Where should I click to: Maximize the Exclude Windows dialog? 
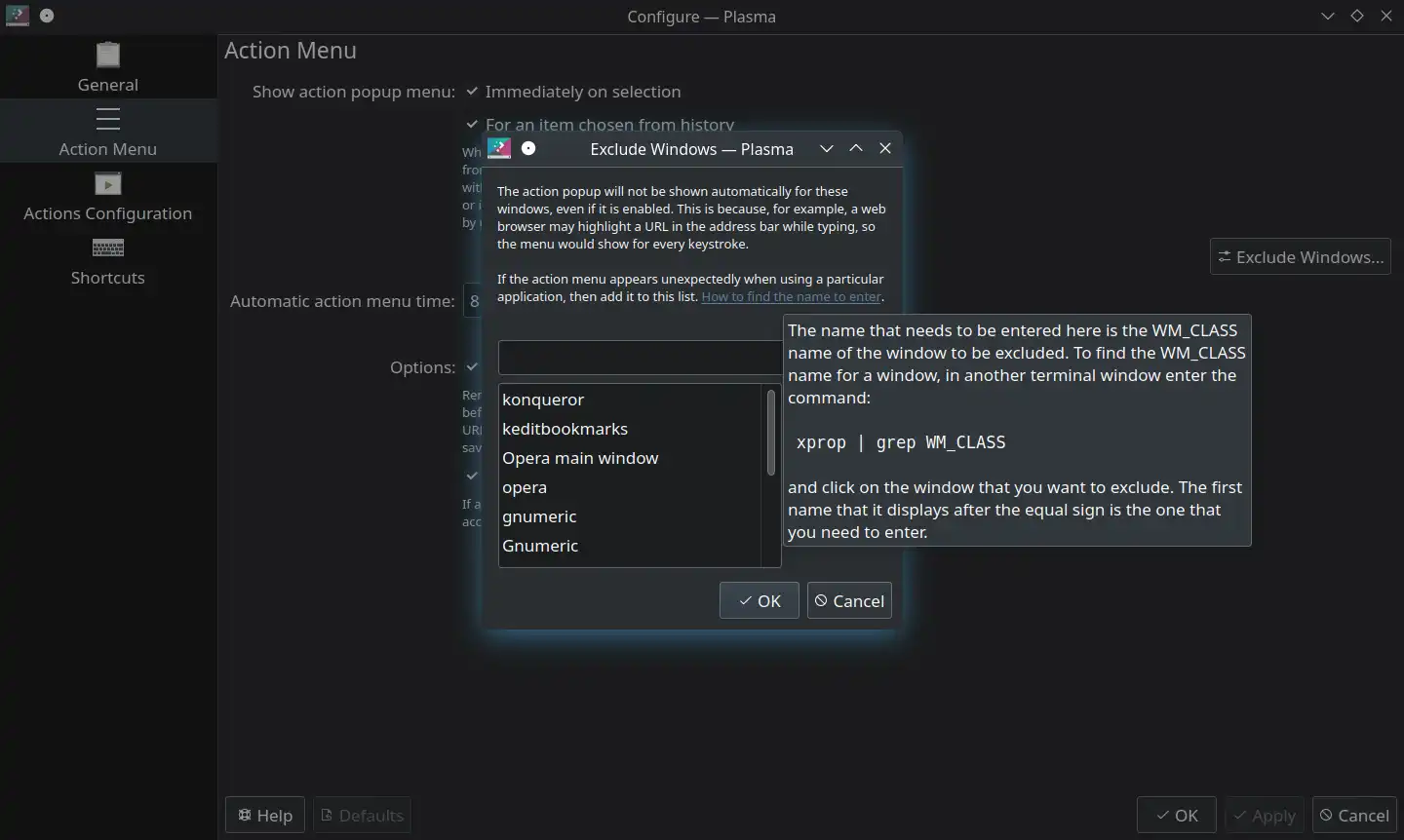pyautogui.click(x=856, y=148)
